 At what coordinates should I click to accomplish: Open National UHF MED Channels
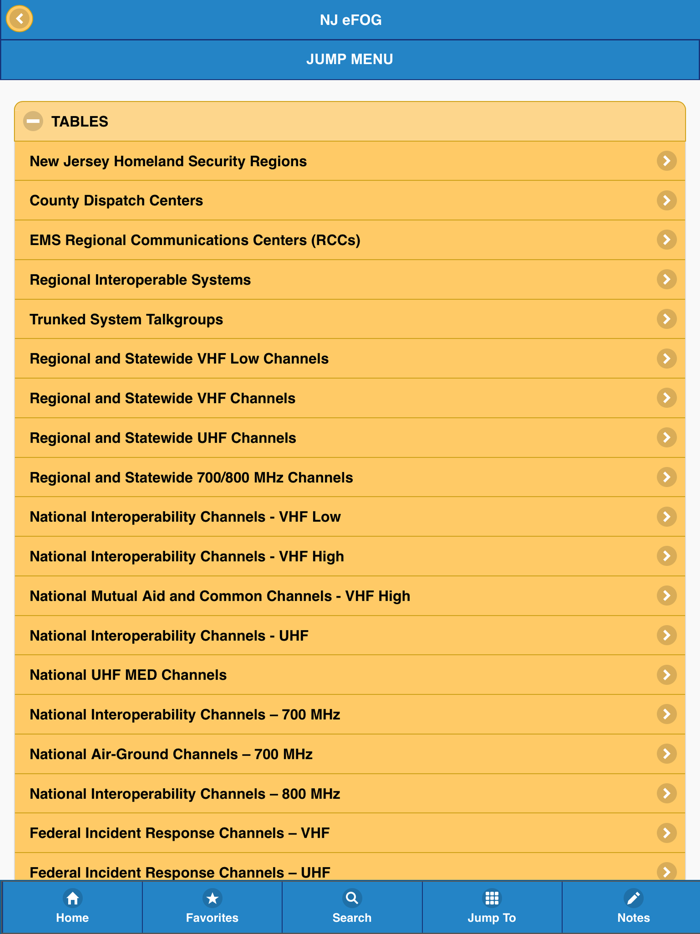click(x=350, y=675)
